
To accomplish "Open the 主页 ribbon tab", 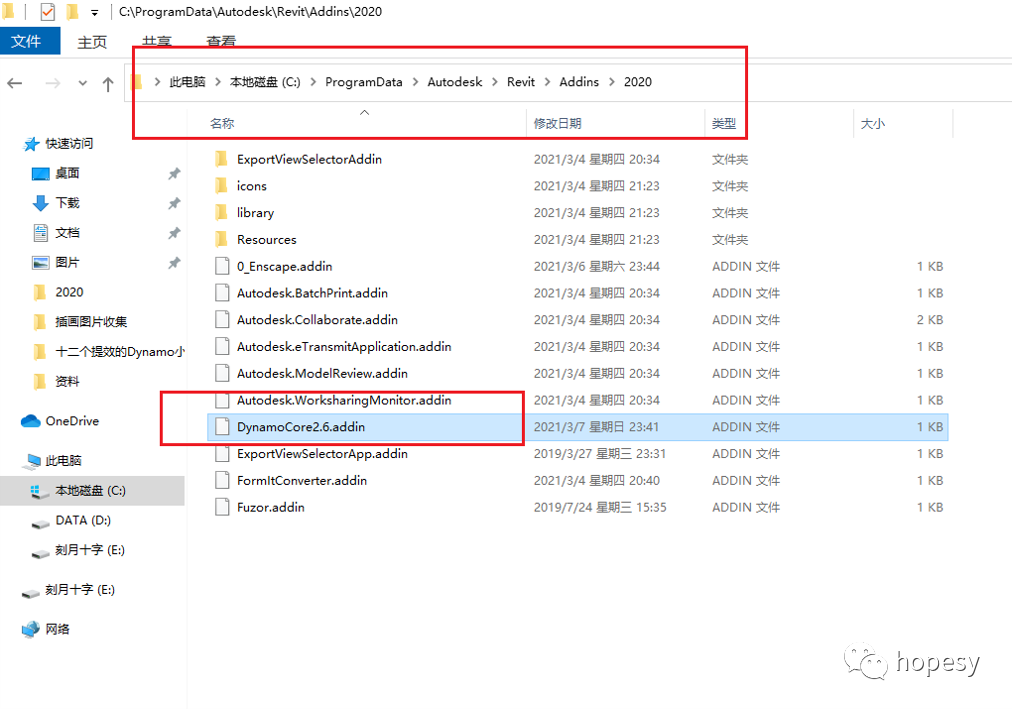I will 92,42.
